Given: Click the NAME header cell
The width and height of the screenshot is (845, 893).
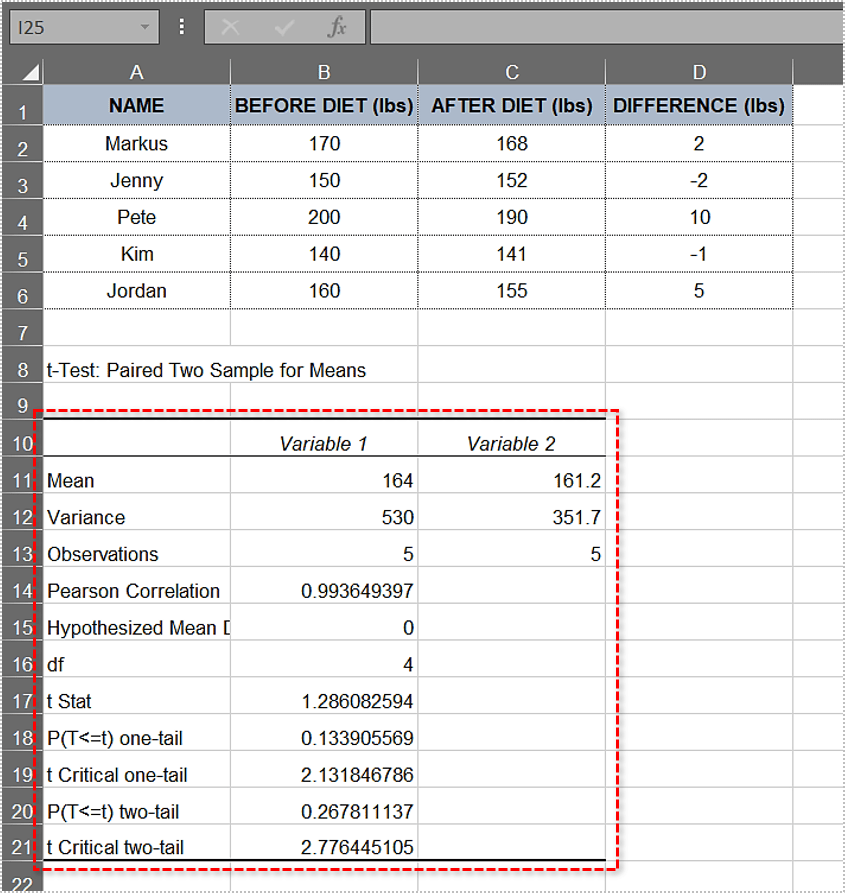Looking at the screenshot, I should tap(137, 105).
